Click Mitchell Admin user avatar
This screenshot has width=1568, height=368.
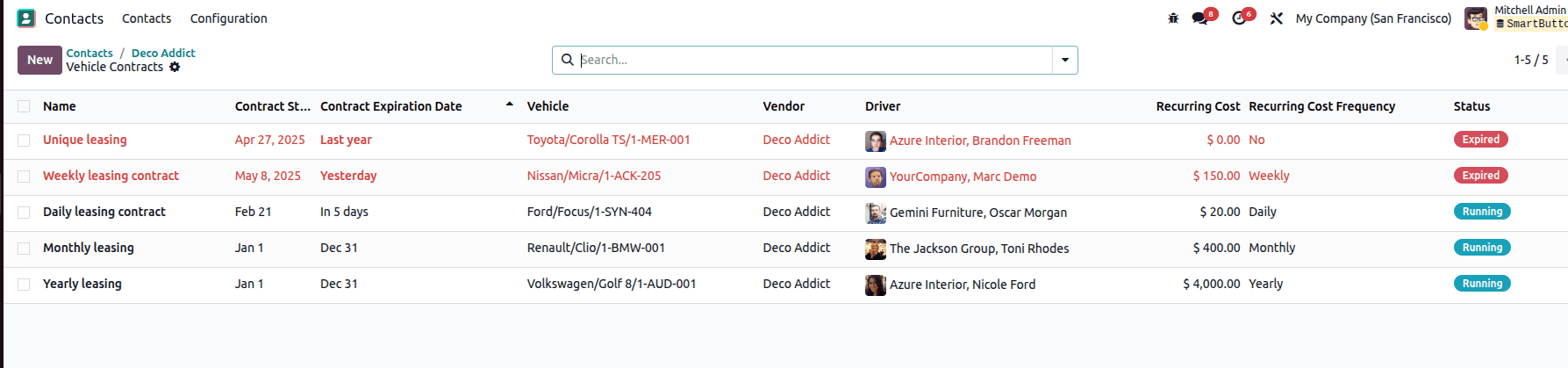click(x=1476, y=18)
